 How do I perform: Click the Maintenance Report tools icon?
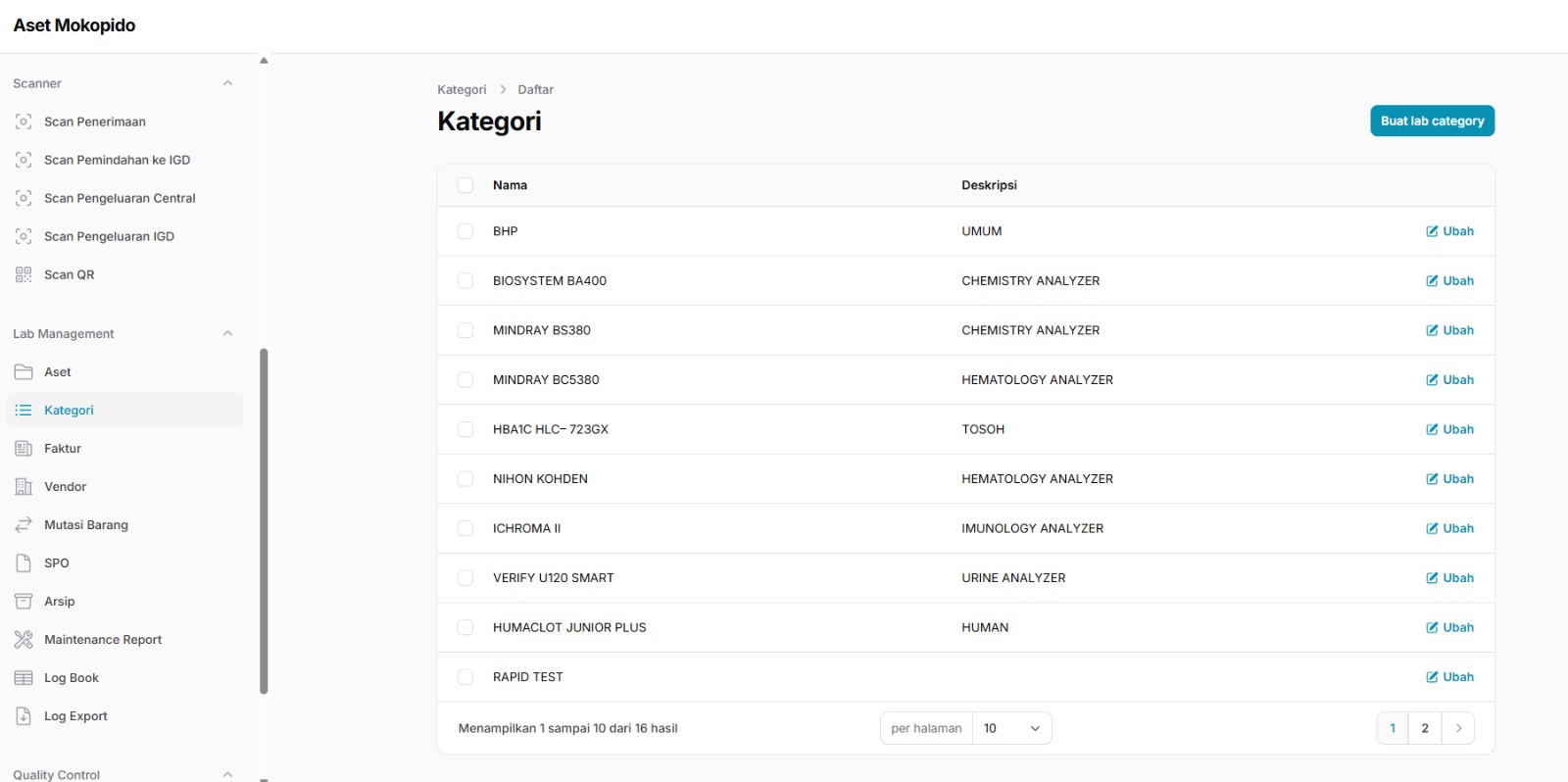coord(24,640)
